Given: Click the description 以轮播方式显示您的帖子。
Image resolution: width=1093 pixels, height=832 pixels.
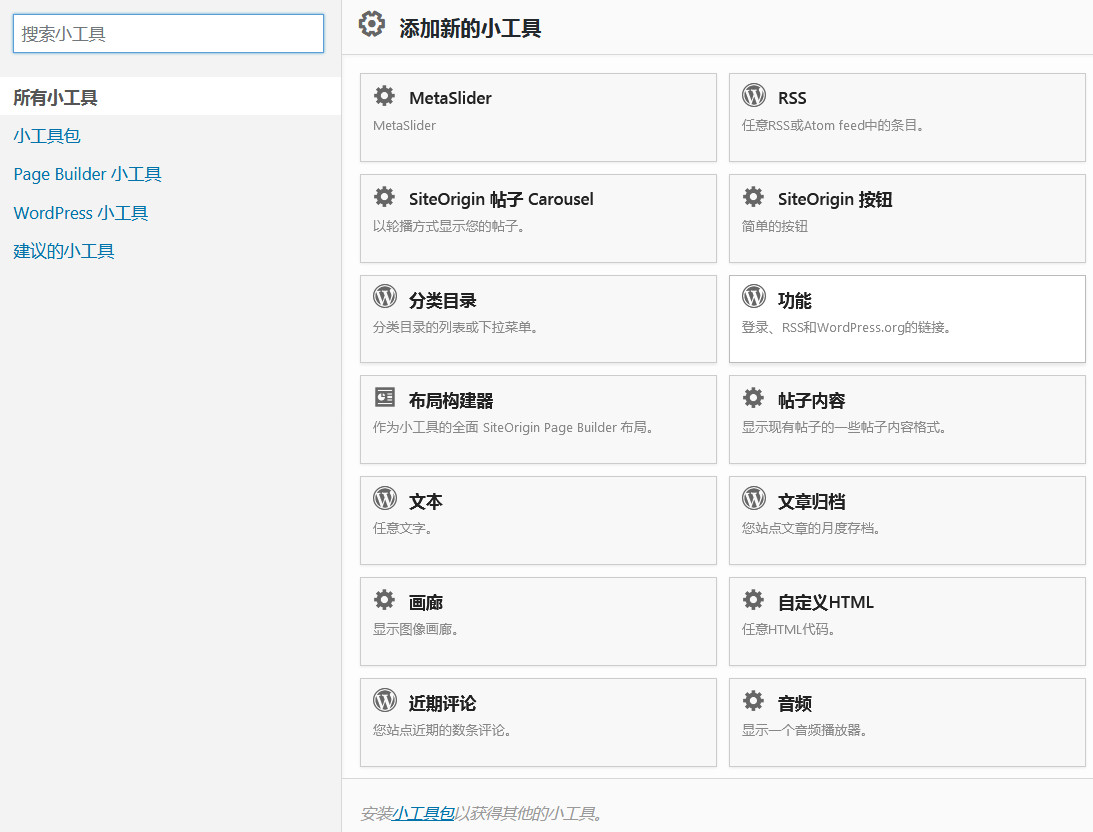Looking at the screenshot, I should coord(449,226).
